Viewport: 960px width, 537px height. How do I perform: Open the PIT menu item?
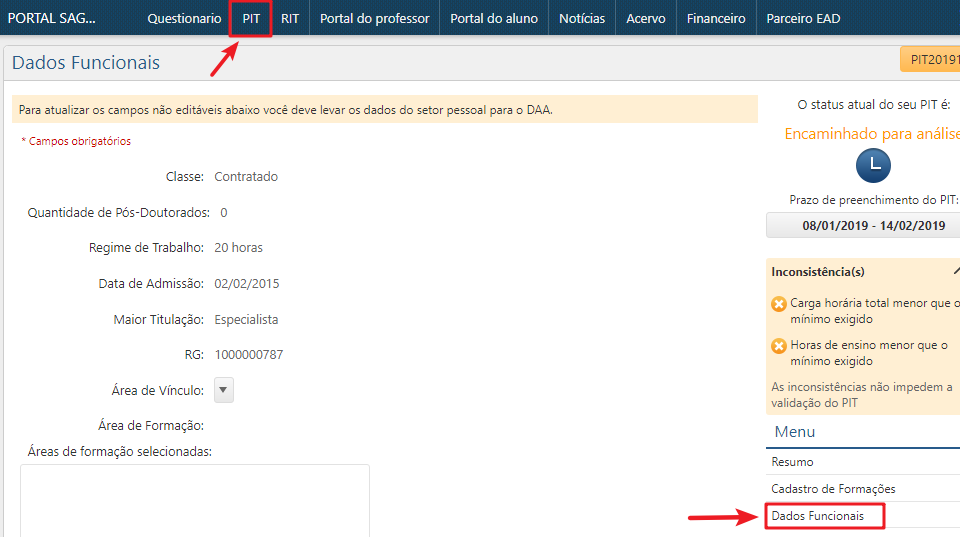pos(251,19)
